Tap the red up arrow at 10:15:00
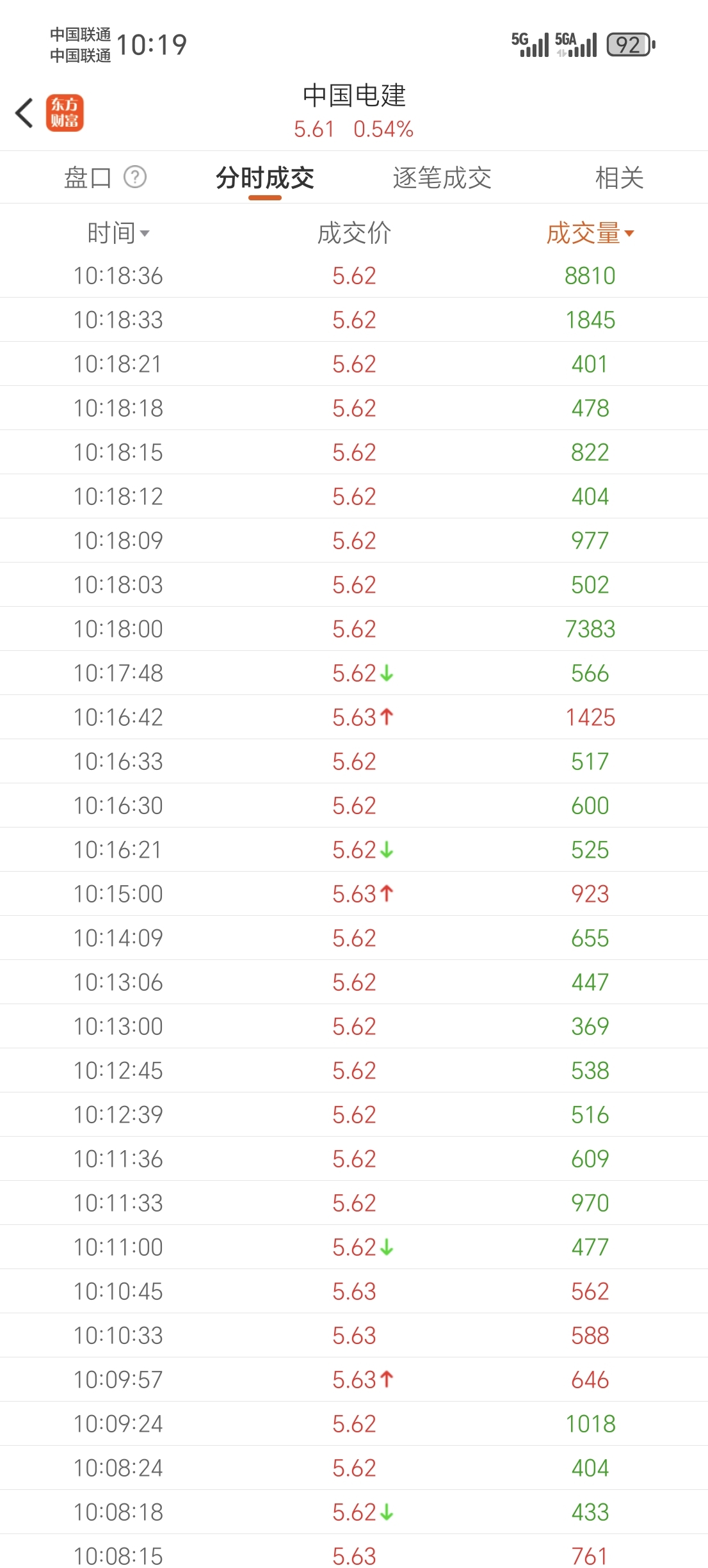 point(387,893)
